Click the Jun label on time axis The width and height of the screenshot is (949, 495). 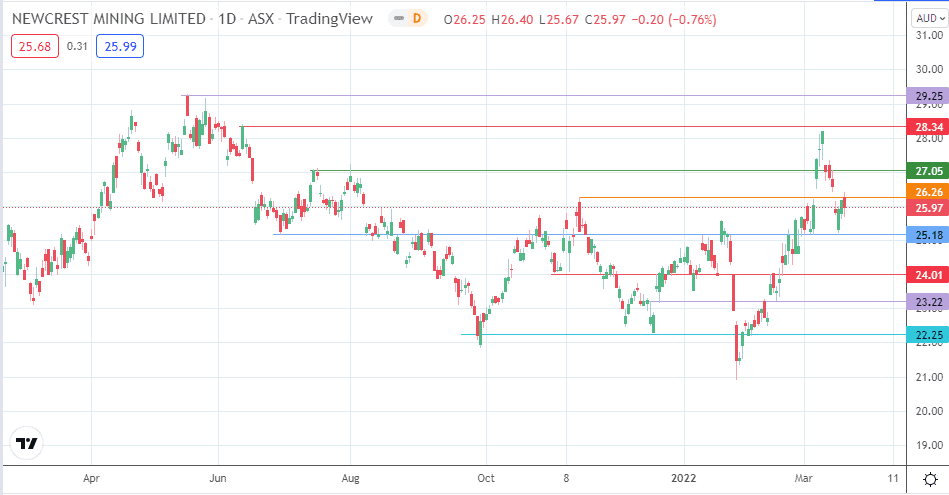click(218, 479)
